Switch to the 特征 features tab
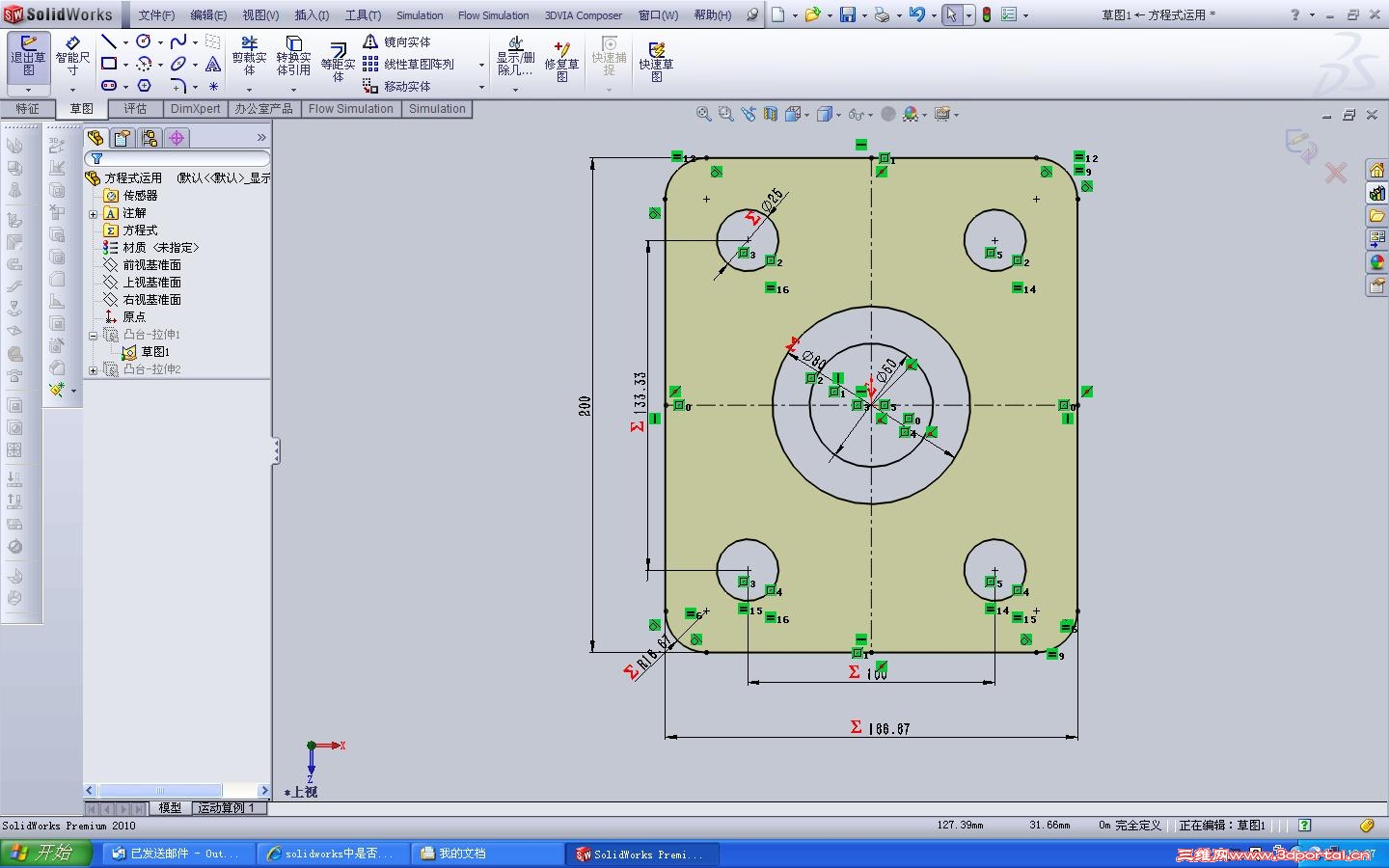Screen dimensions: 1389x868 point(27,109)
